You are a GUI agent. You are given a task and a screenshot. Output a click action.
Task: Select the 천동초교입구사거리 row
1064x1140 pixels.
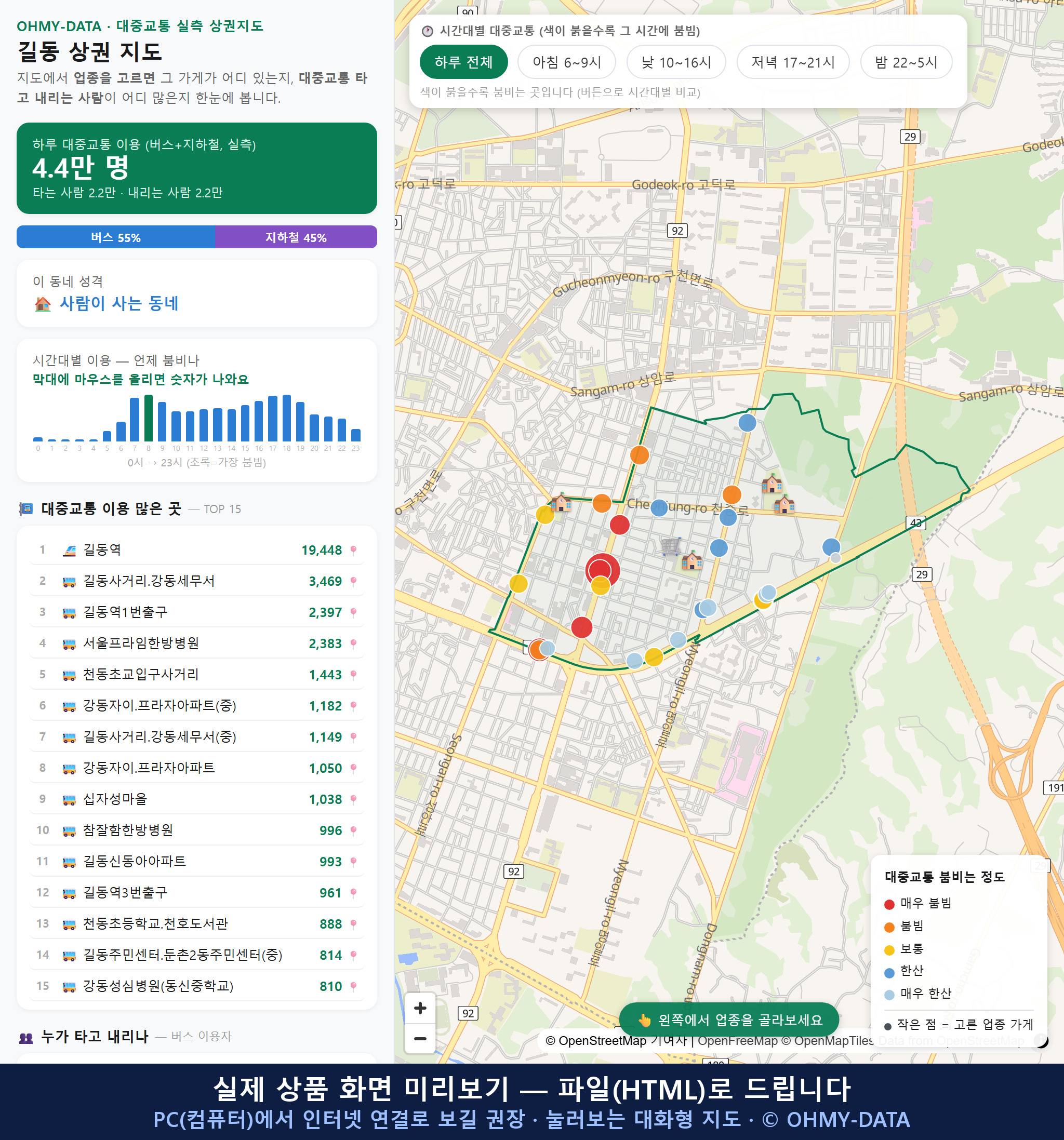click(x=197, y=675)
